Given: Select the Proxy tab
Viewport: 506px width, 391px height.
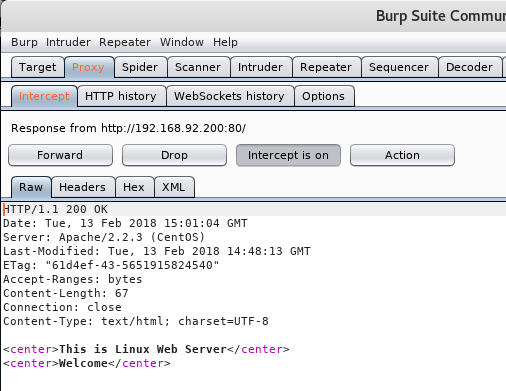Looking at the screenshot, I should click(89, 67).
